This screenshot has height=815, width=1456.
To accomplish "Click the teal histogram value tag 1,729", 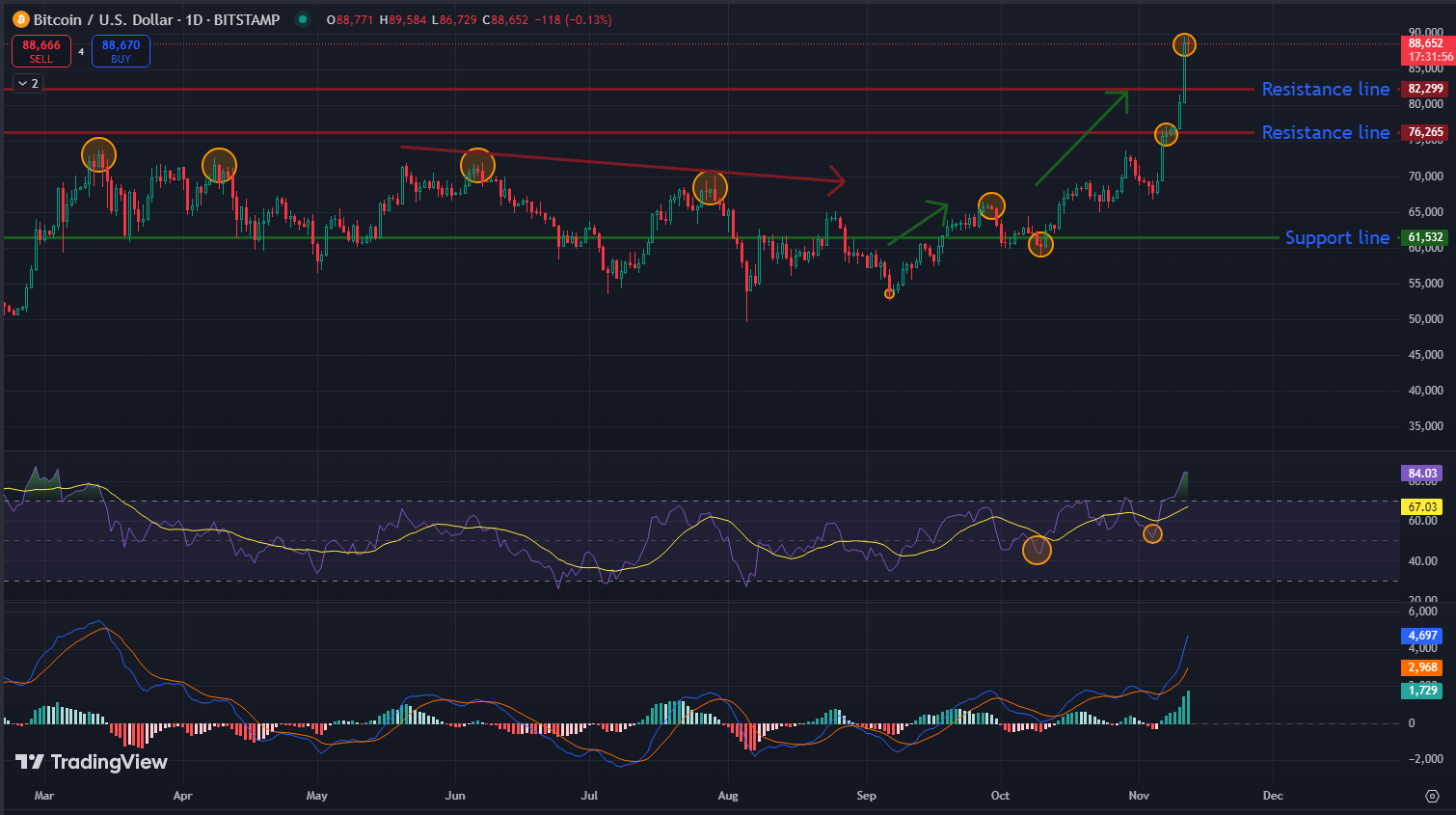I will 1422,691.
